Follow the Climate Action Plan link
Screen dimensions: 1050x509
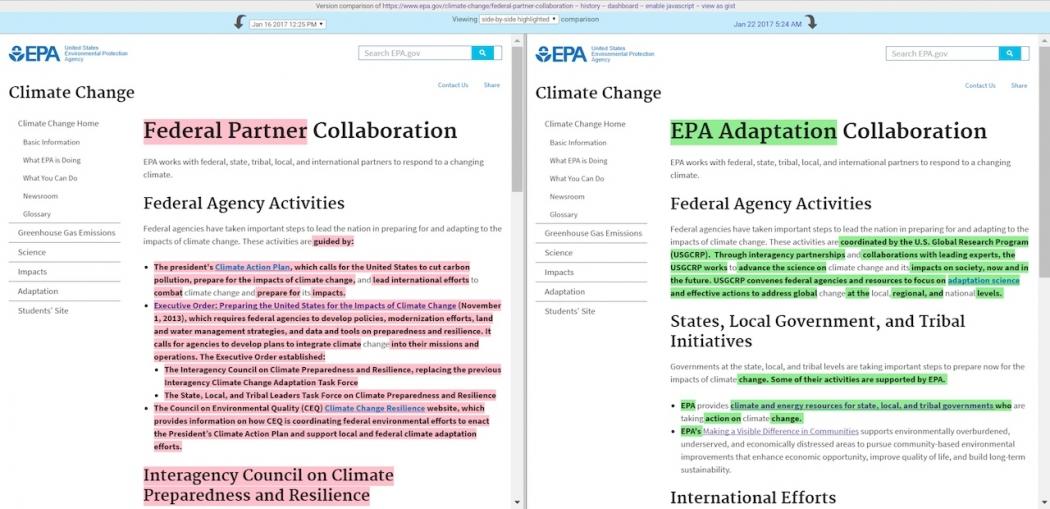pyautogui.click(x=252, y=267)
